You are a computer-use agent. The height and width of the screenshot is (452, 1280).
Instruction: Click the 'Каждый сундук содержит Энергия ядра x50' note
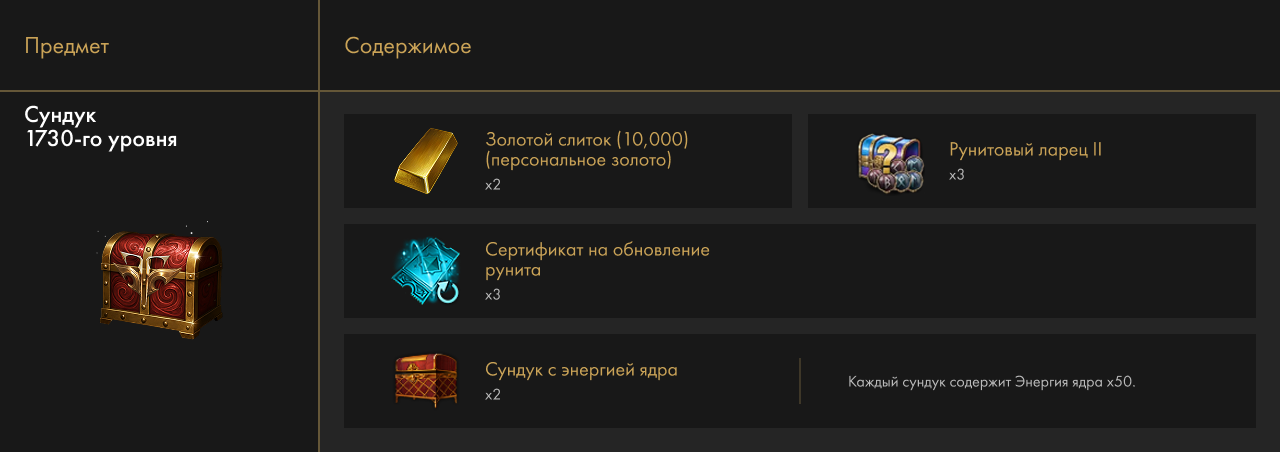[992, 382]
